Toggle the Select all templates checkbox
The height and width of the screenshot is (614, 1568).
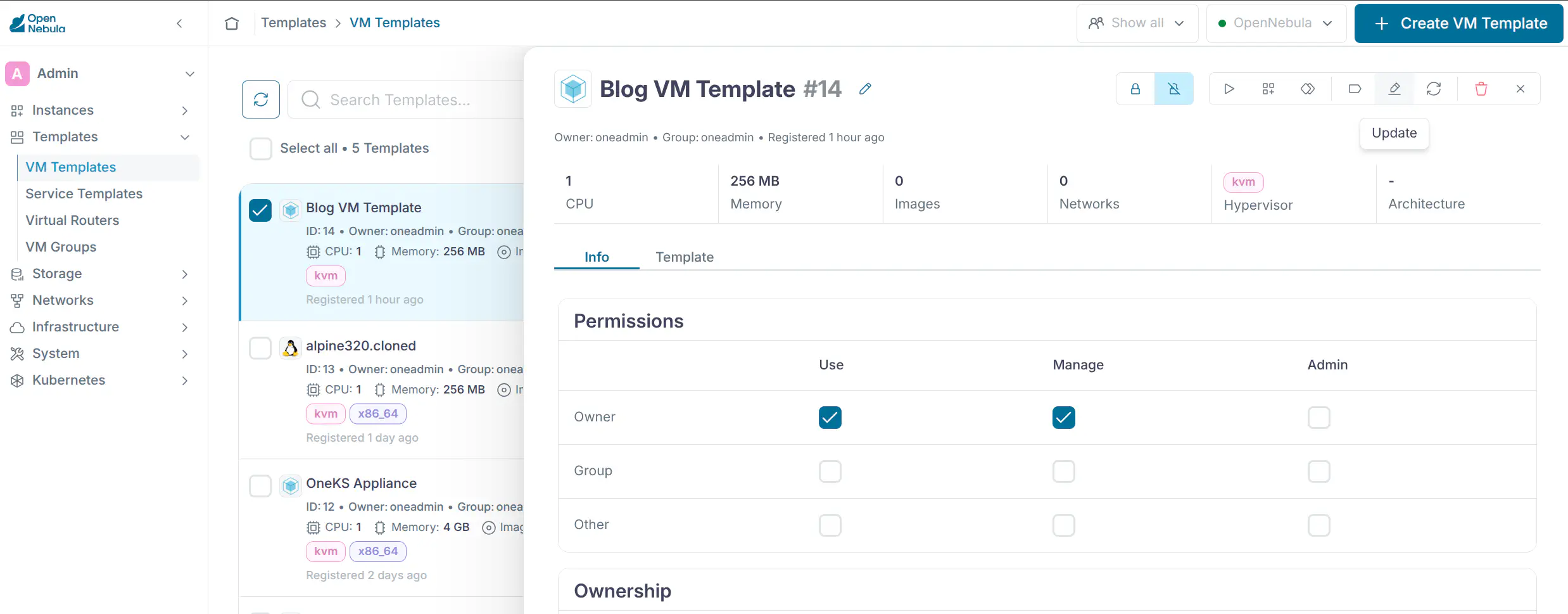261,149
